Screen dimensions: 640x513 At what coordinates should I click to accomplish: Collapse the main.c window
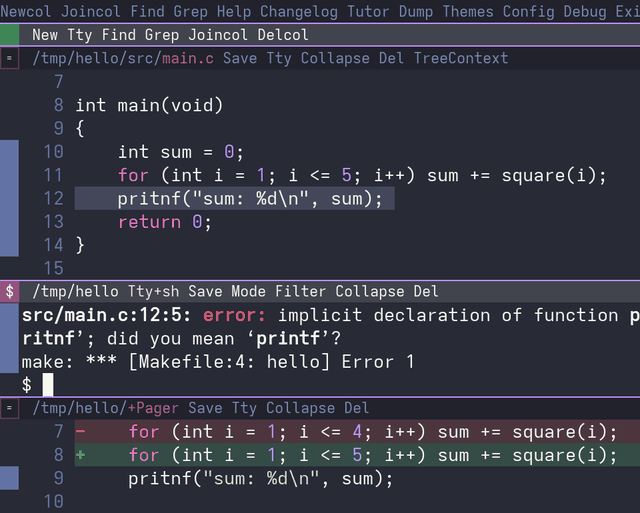click(x=335, y=58)
